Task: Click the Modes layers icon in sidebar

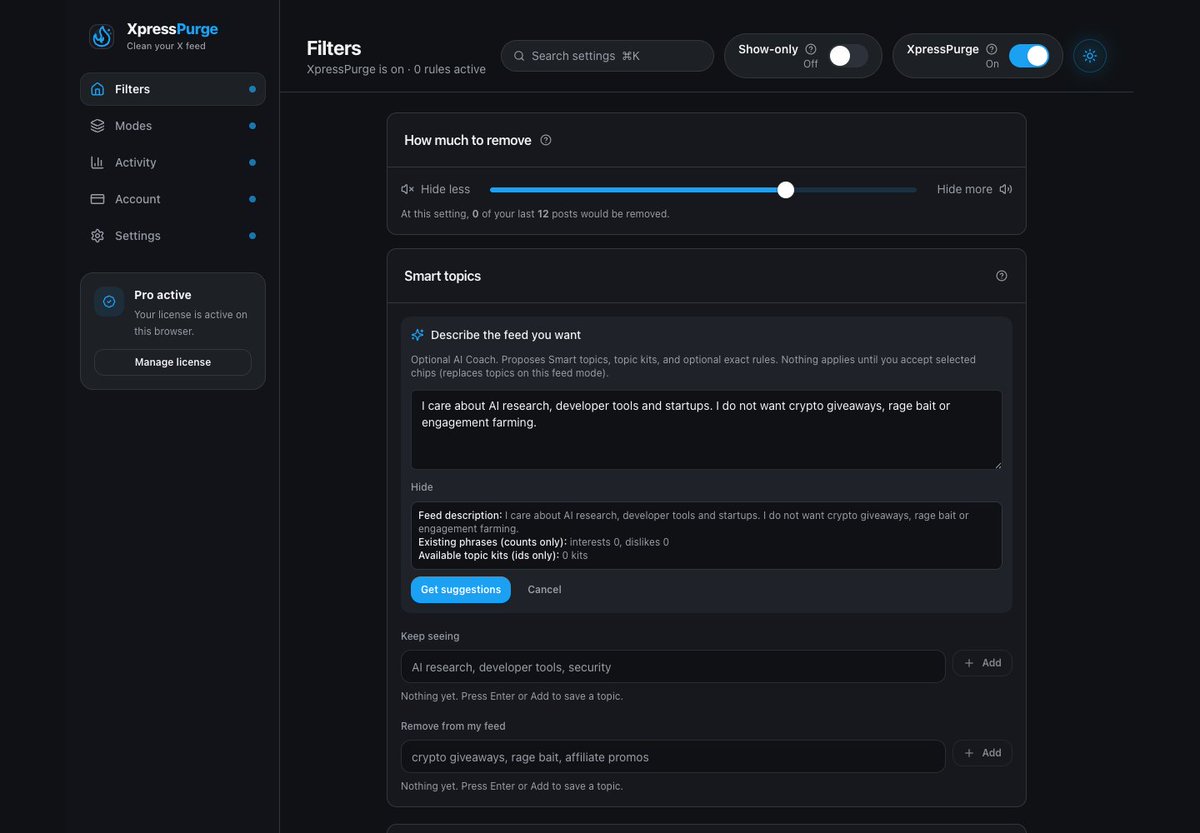Action: (97, 126)
